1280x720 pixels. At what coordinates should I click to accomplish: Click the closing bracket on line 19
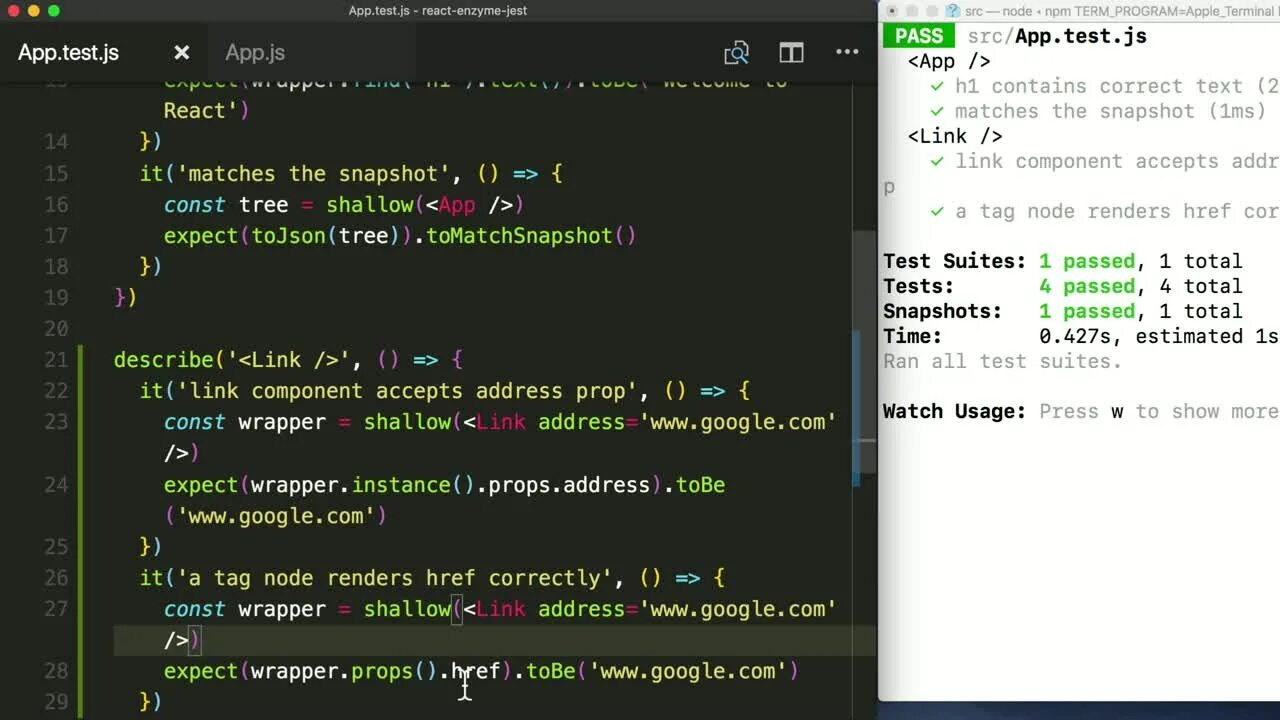coord(125,298)
